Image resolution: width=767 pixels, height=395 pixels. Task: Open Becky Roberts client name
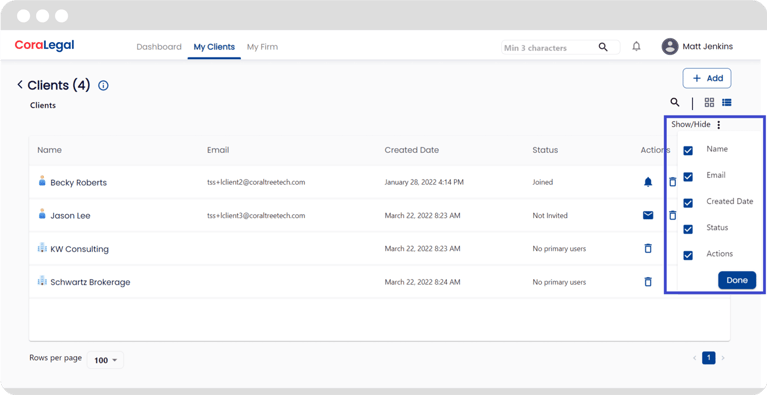(x=78, y=182)
